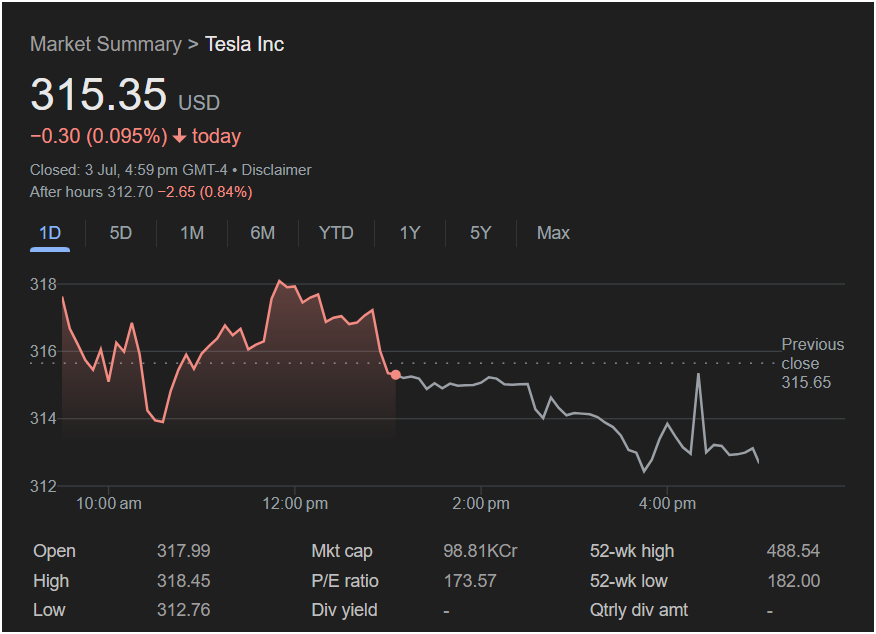Click the Open label
876x634 pixels.
tap(54, 551)
